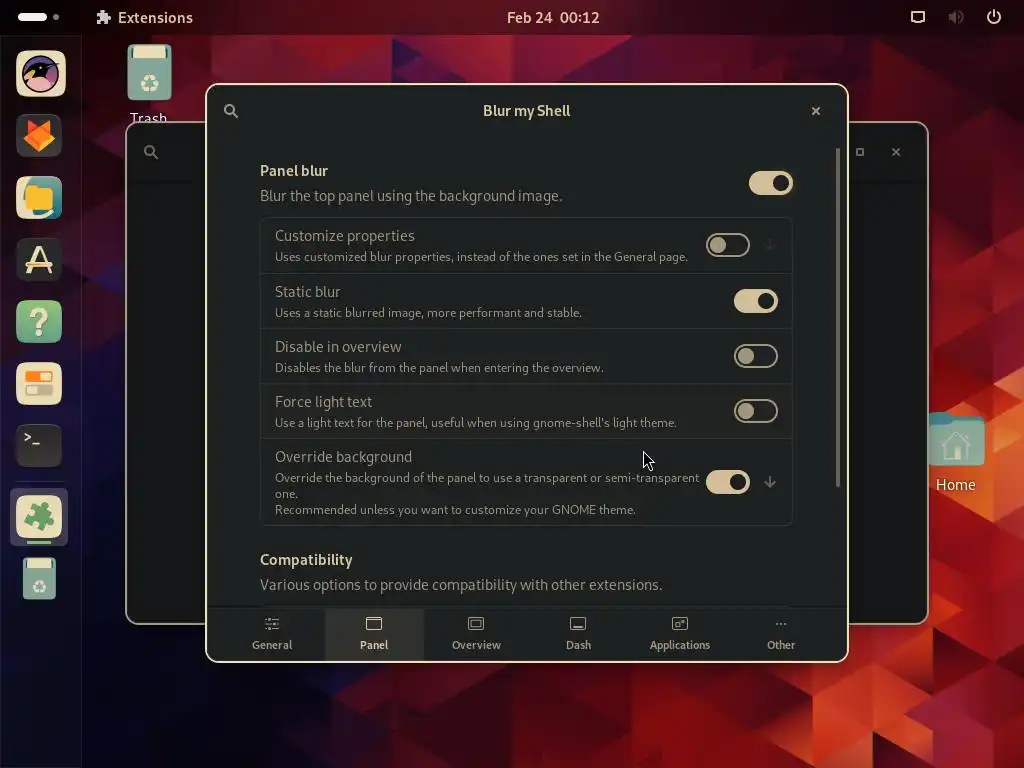Screen dimensions: 1024x768
Task: Open the Trash icon in dock
Action: pyautogui.click(x=39, y=579)
